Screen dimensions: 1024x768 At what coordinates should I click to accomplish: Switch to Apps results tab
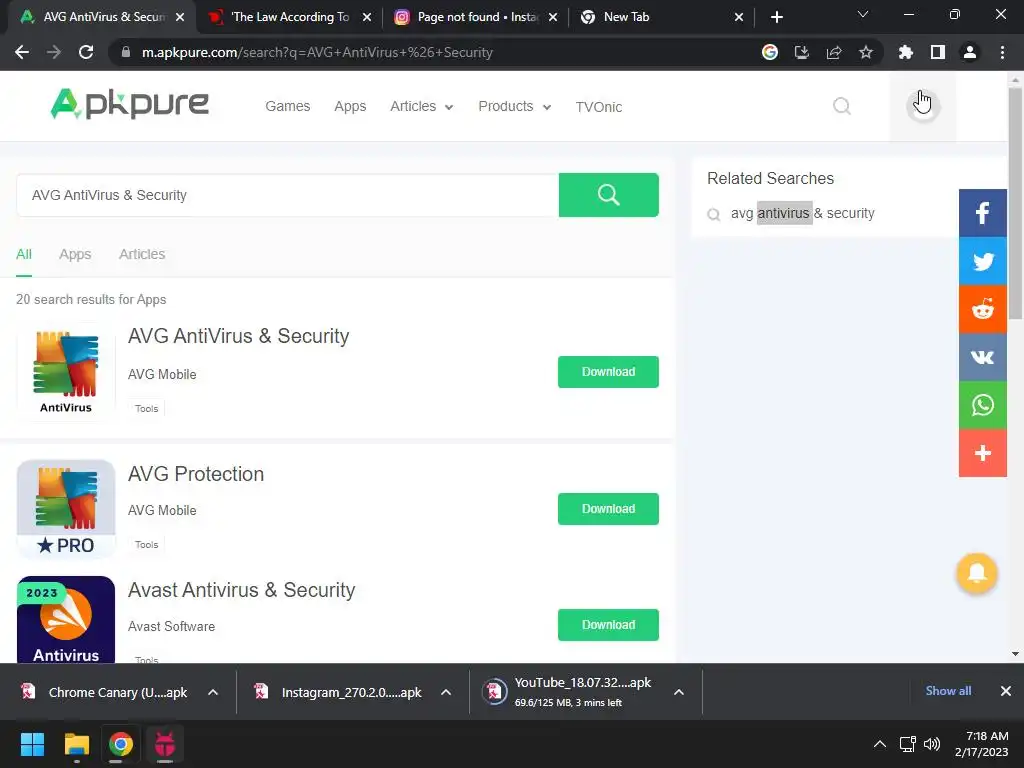[x=75, y=254]
